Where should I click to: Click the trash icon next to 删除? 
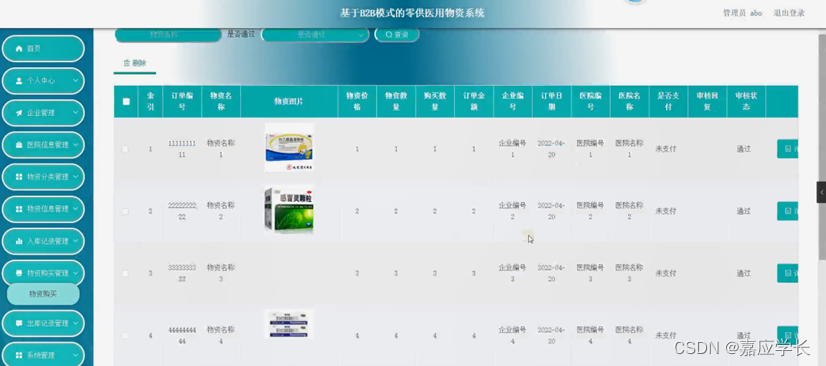pyautogui.click(x=126, y=63)
